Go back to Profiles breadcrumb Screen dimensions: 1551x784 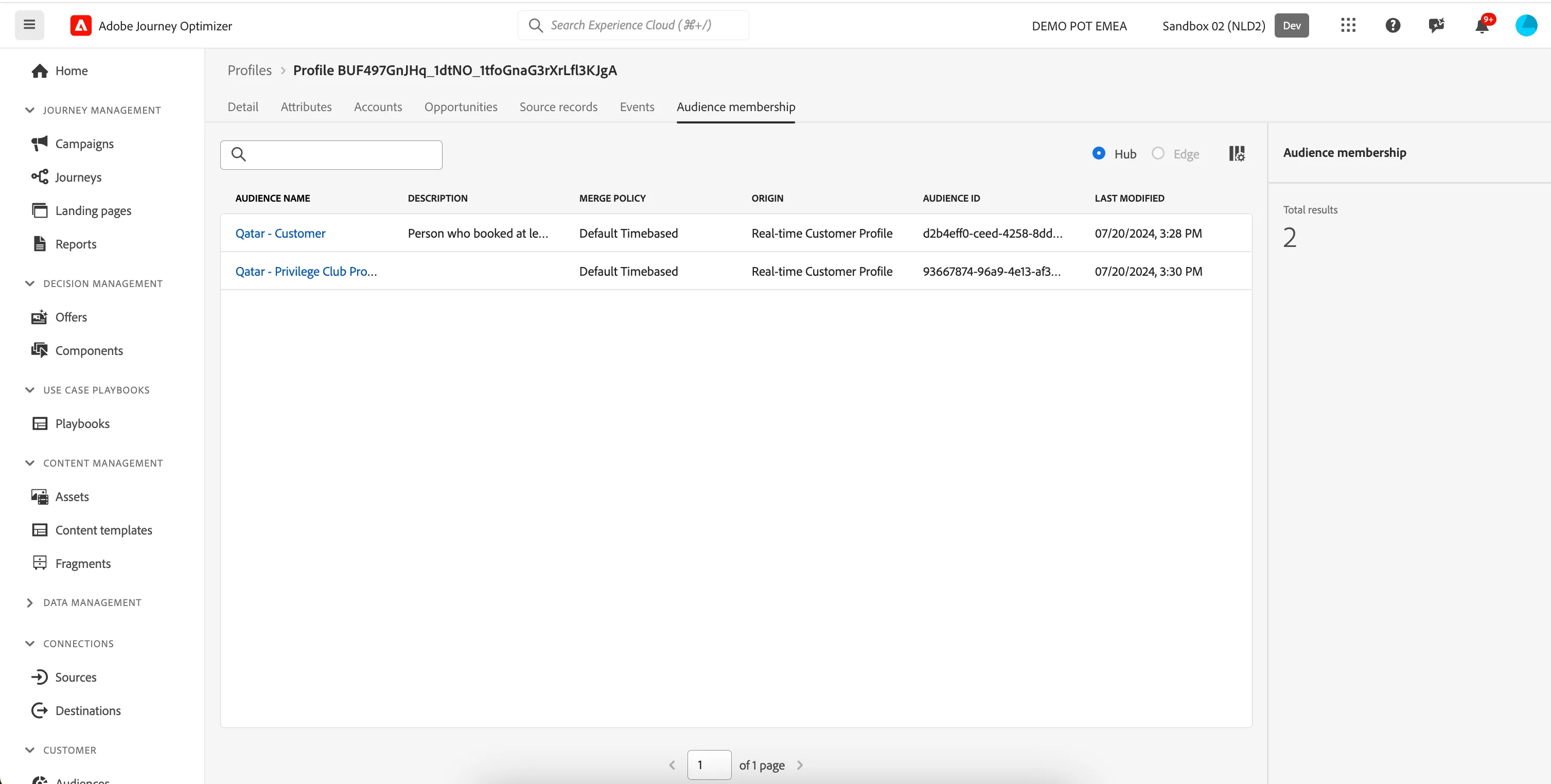(249, 70)
